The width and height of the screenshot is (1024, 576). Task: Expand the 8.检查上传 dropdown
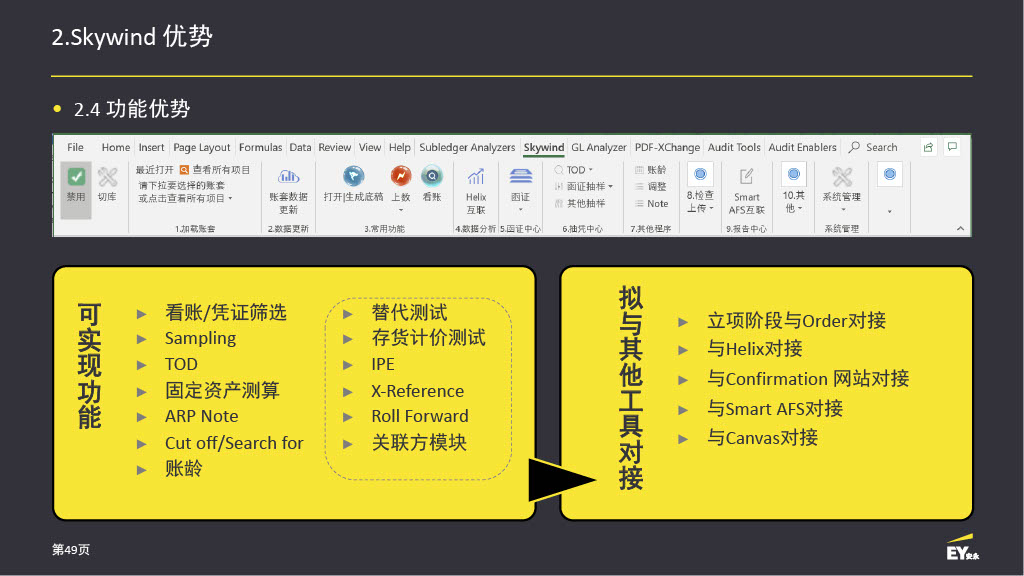click(700, 188)
